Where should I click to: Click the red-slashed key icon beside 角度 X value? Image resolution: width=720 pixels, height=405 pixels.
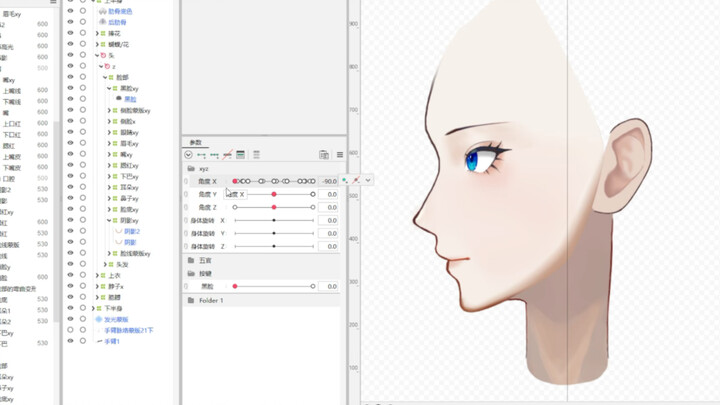[x=356, y=181]
